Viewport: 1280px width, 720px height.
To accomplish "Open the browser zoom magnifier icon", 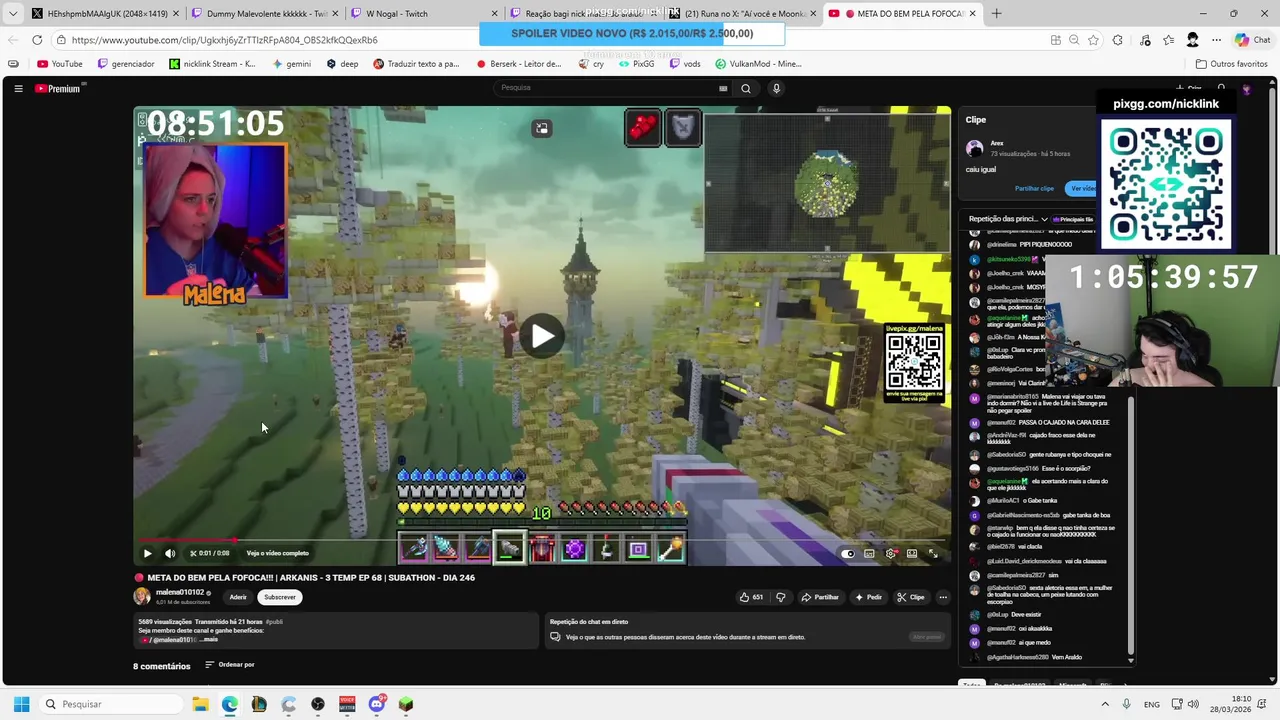I will pyautogui.click(x=1074, y=40).
